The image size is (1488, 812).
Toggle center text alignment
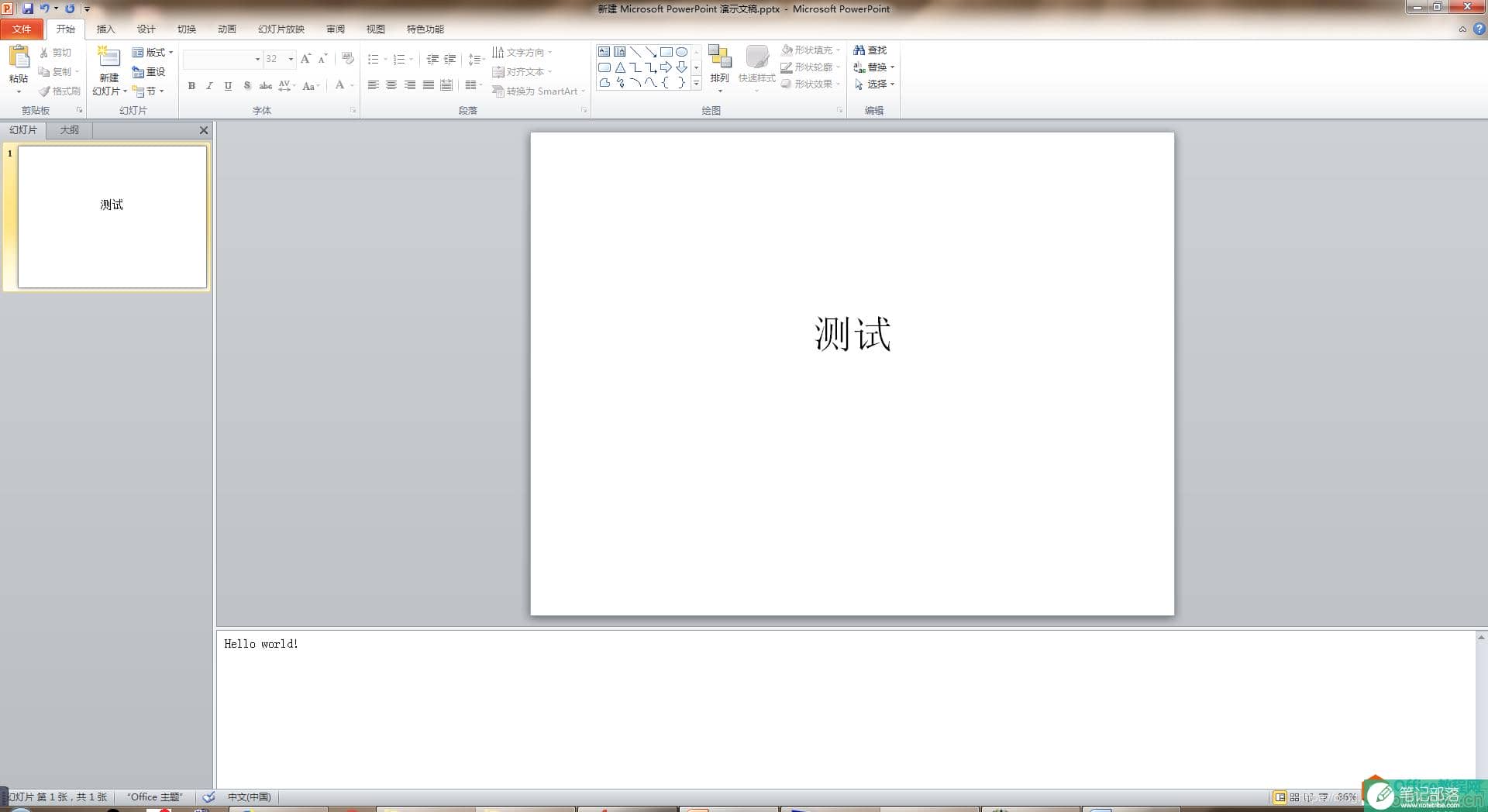point(391,85)
